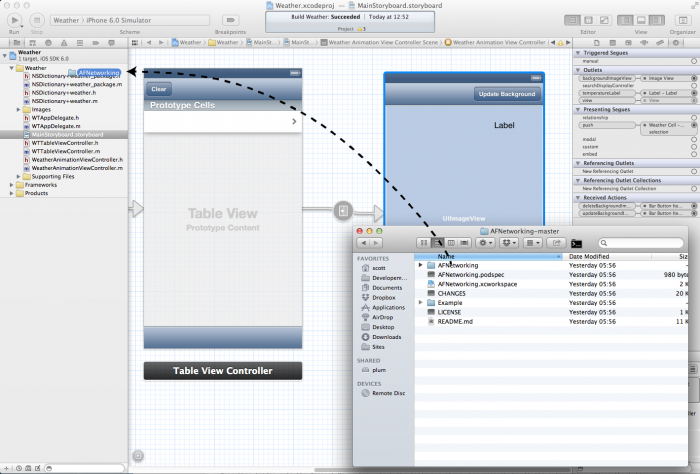Toggle the Navigator pane visibility

[x=624, y=20]
